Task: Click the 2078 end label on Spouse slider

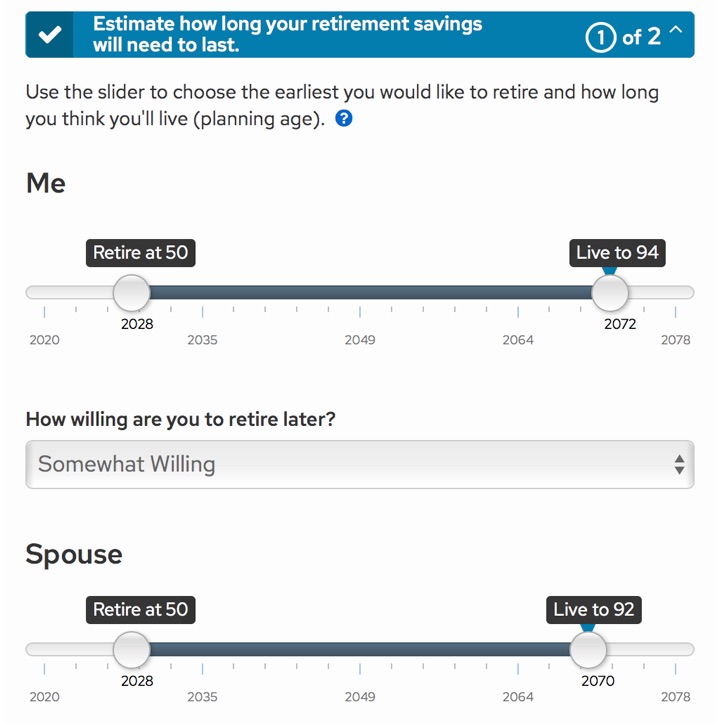Action: (676, 697)
